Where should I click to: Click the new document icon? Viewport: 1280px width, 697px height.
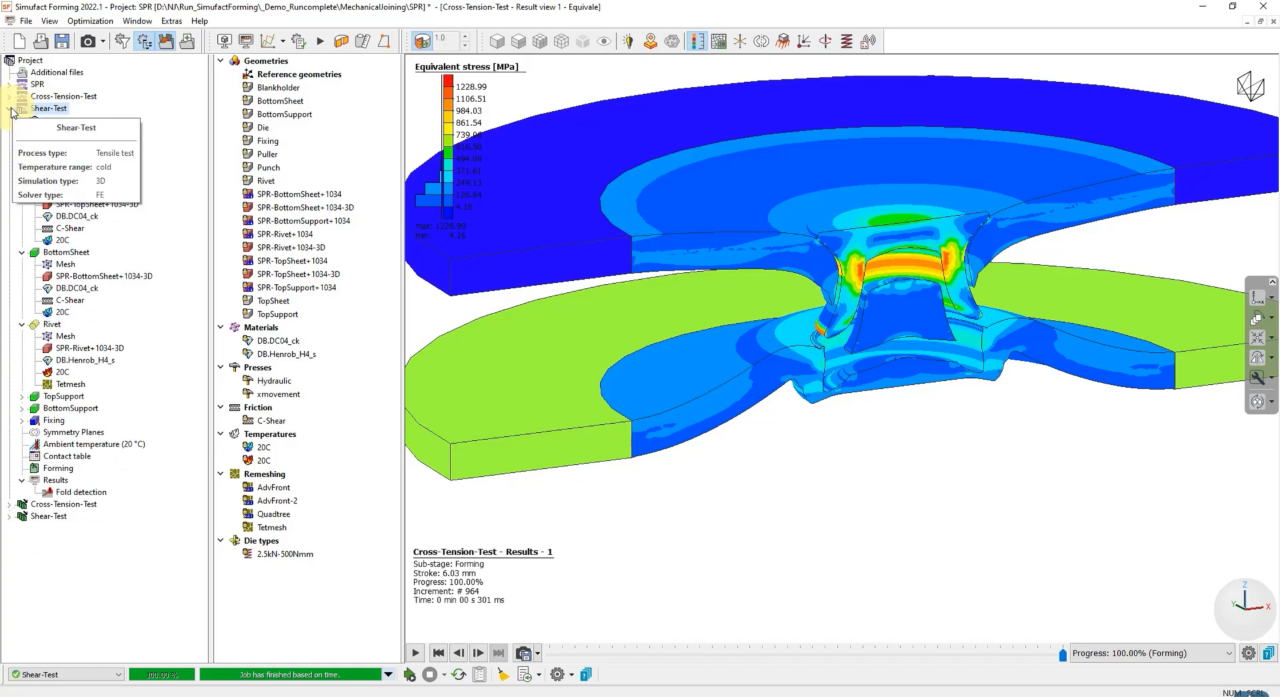pyautogui.click(x=19, y=41)
